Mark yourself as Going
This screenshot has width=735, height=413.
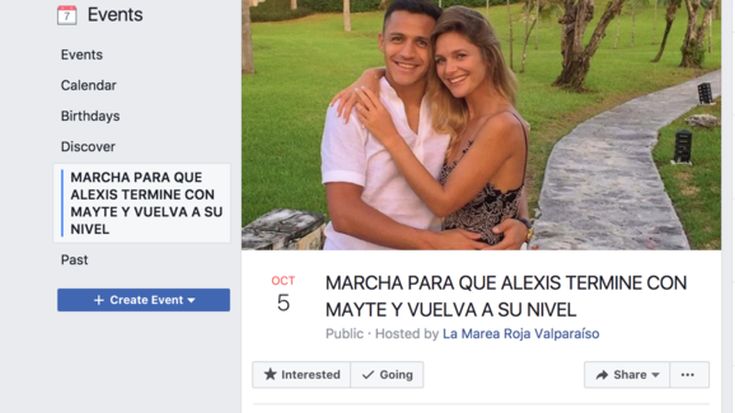387,375
